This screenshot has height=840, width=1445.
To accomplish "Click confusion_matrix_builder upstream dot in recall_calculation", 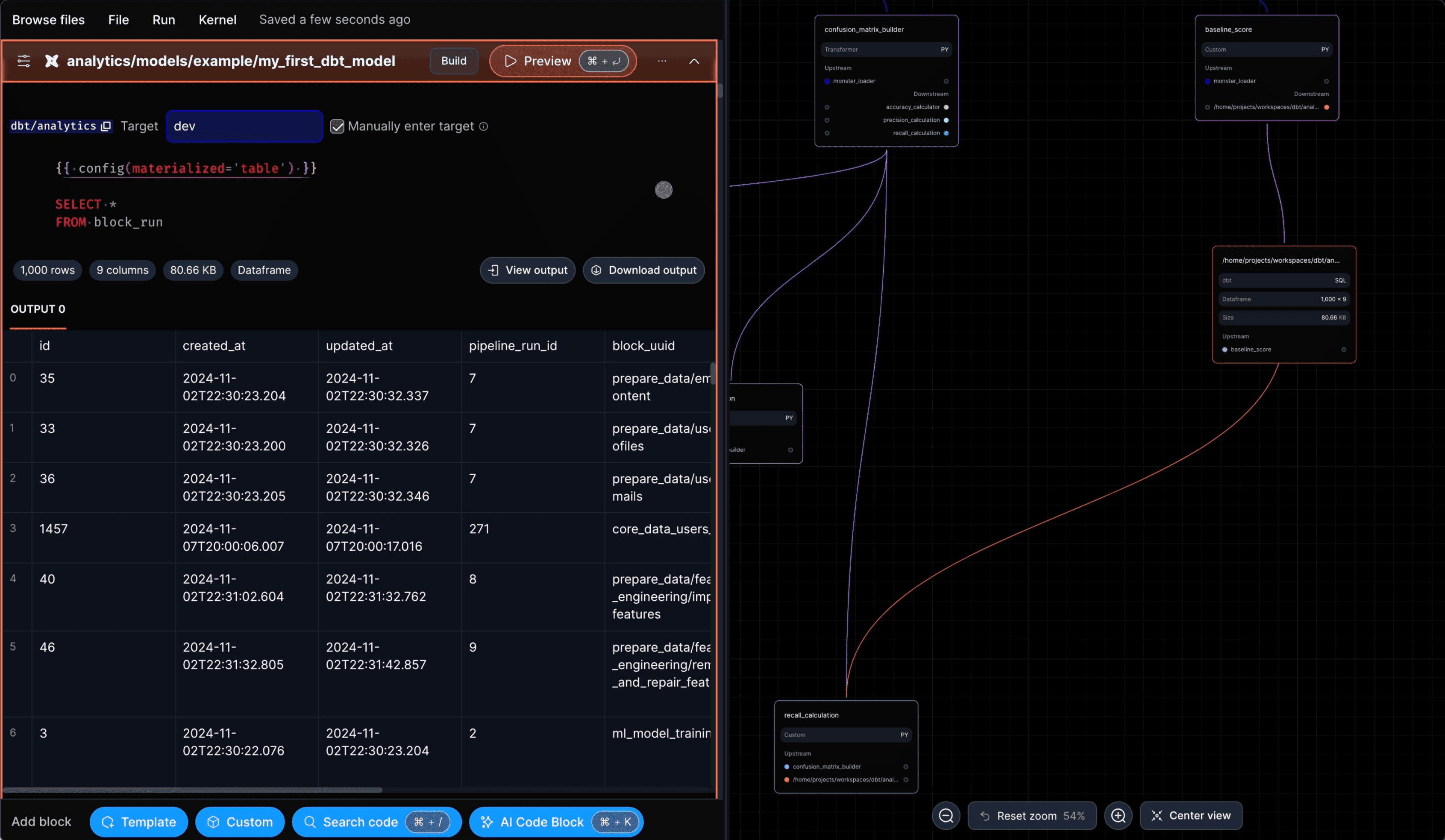I will click(787, 767).
